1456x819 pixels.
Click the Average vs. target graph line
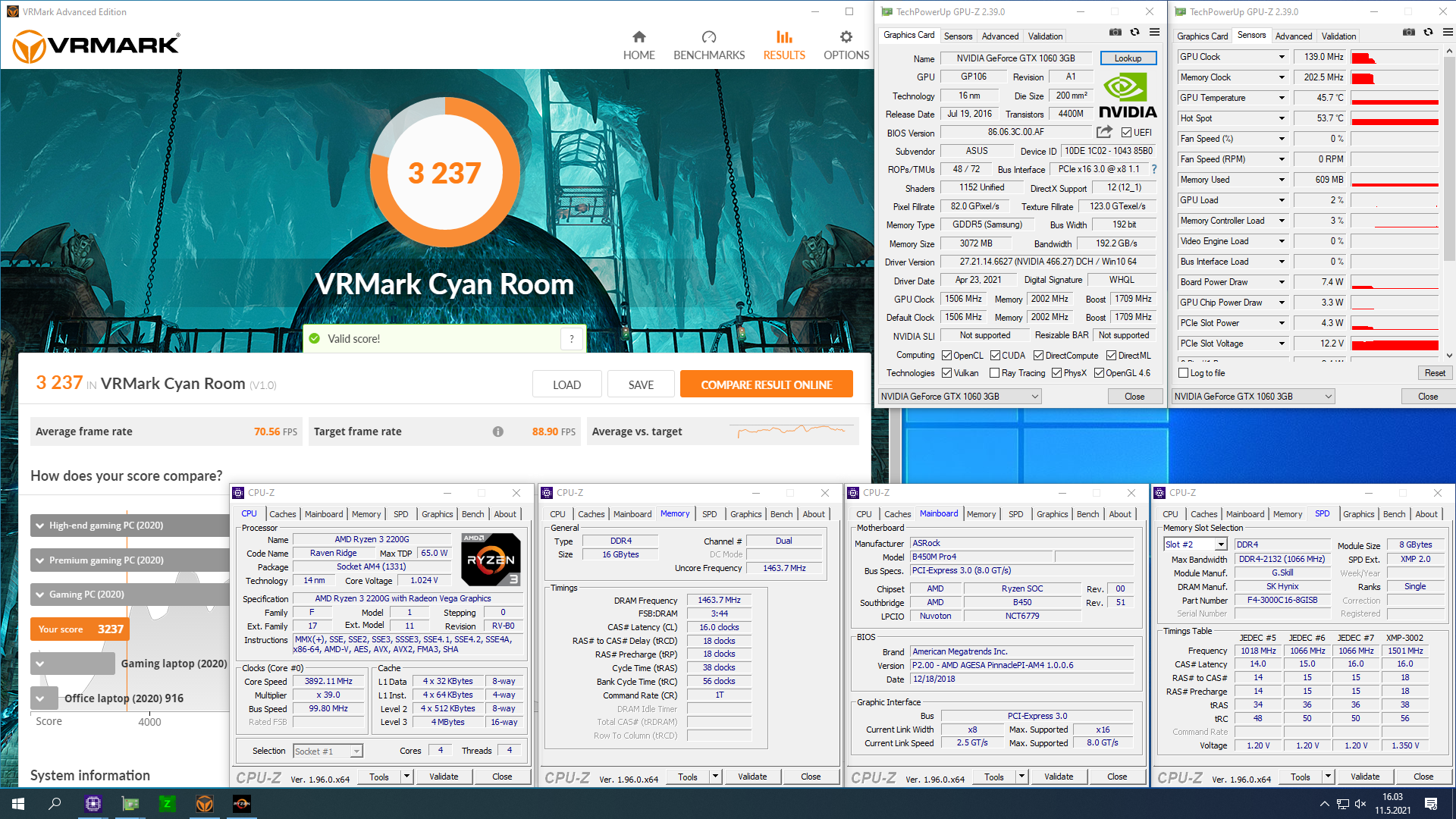pyautogui.click(x=791, y=430)
